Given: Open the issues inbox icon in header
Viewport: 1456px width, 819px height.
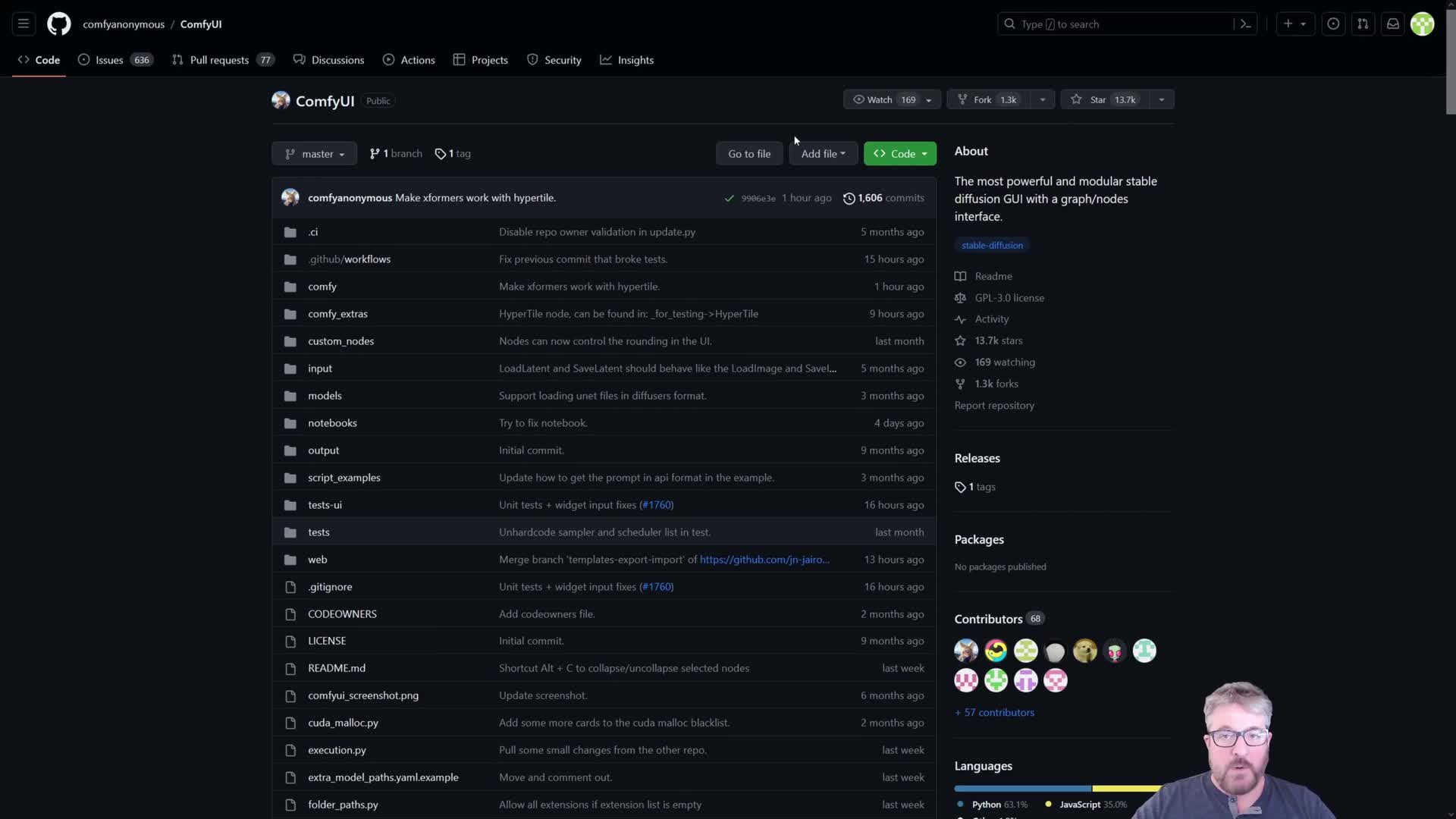Looking at the screenshot, I should [x=1333, y=24].
